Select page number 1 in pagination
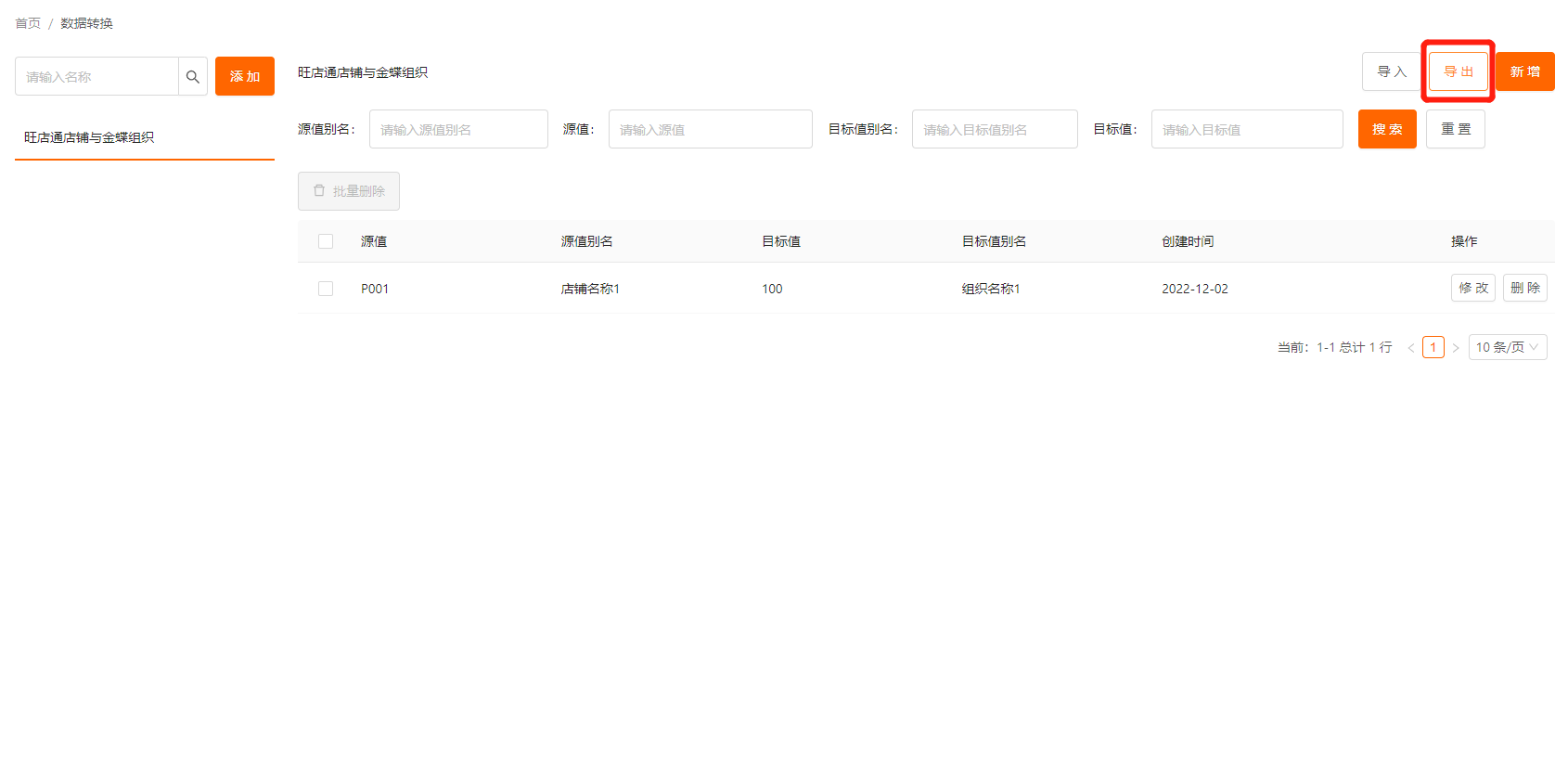 coord(1433,347)
